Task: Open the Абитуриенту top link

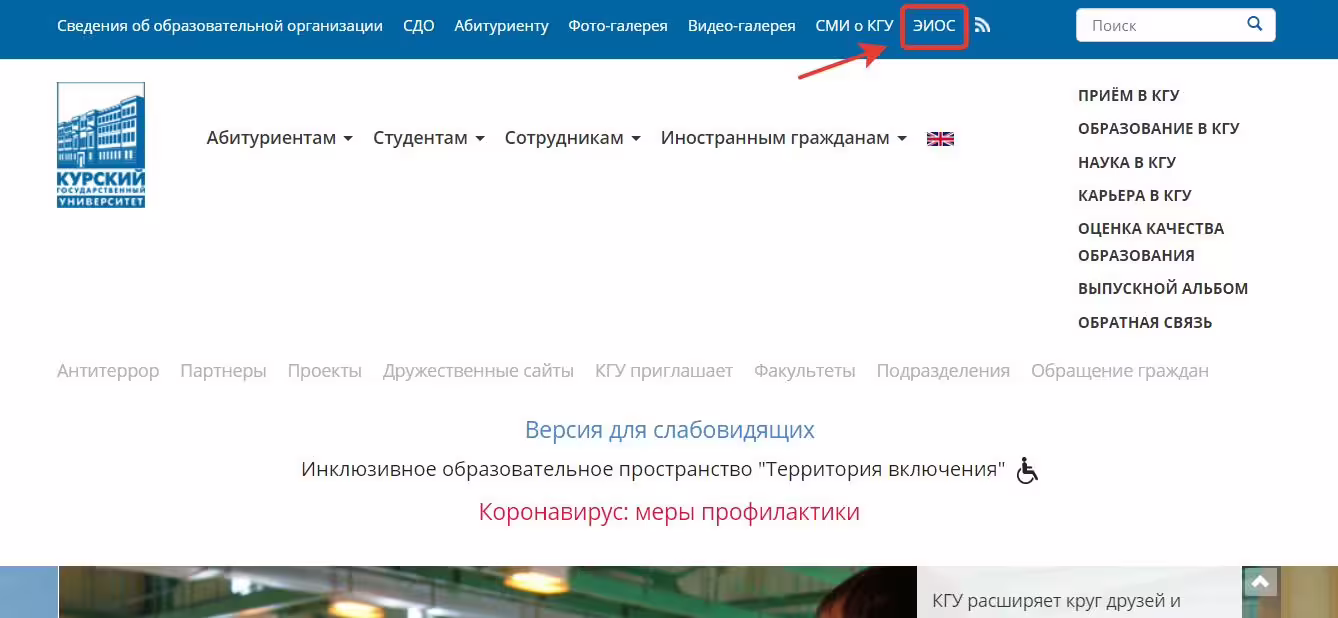Action: tap(501, 26)
